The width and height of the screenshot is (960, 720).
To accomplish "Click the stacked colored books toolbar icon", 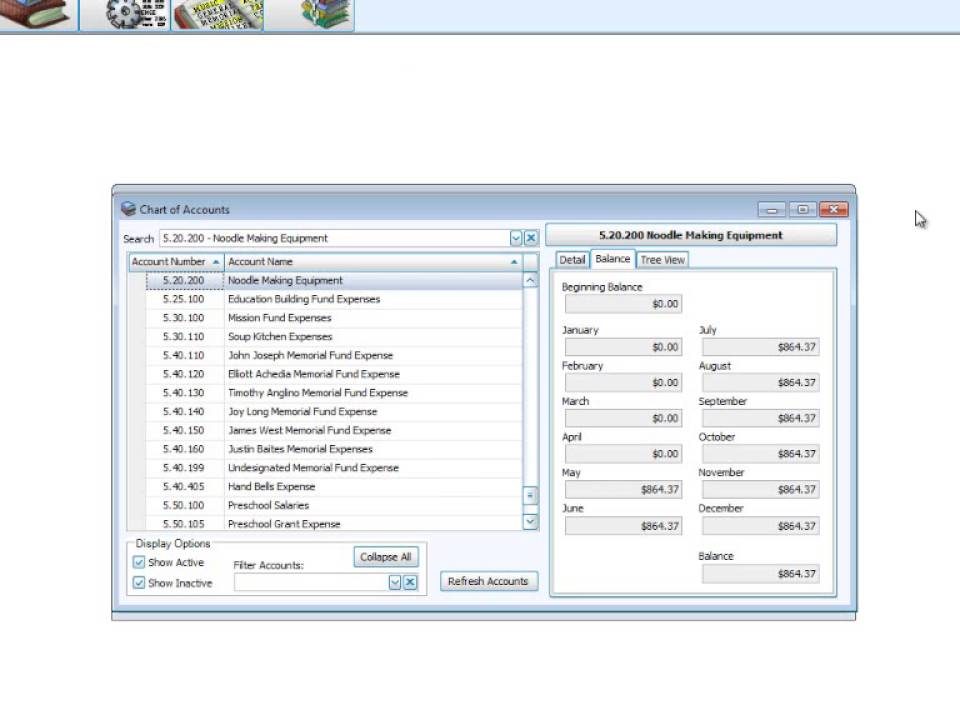I will [326, 14].
